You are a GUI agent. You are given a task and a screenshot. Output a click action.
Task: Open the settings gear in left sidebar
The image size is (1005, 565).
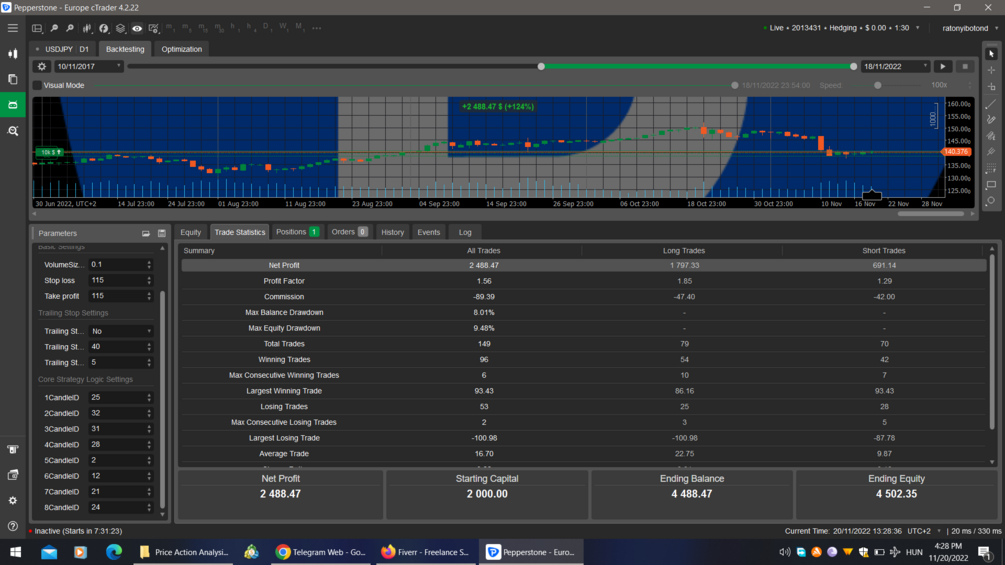pos(13,500)
